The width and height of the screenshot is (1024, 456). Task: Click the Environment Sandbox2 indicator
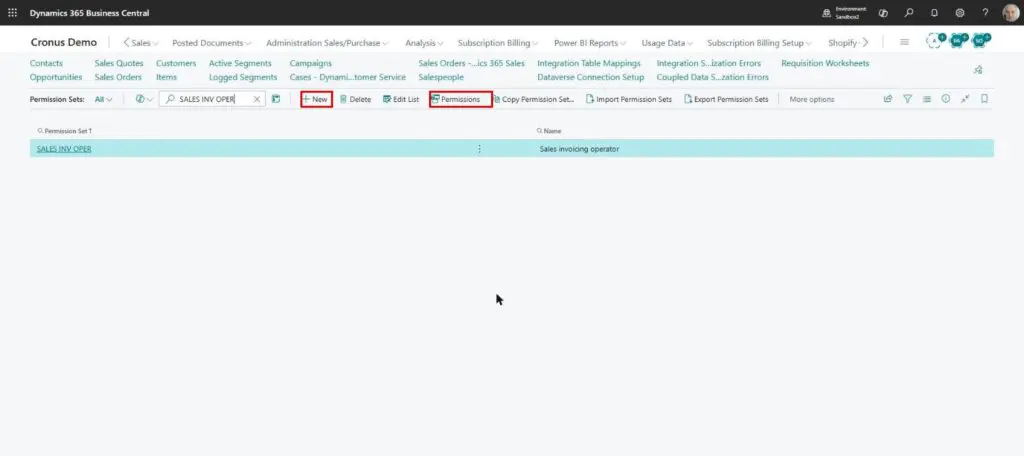coord(844,12)
